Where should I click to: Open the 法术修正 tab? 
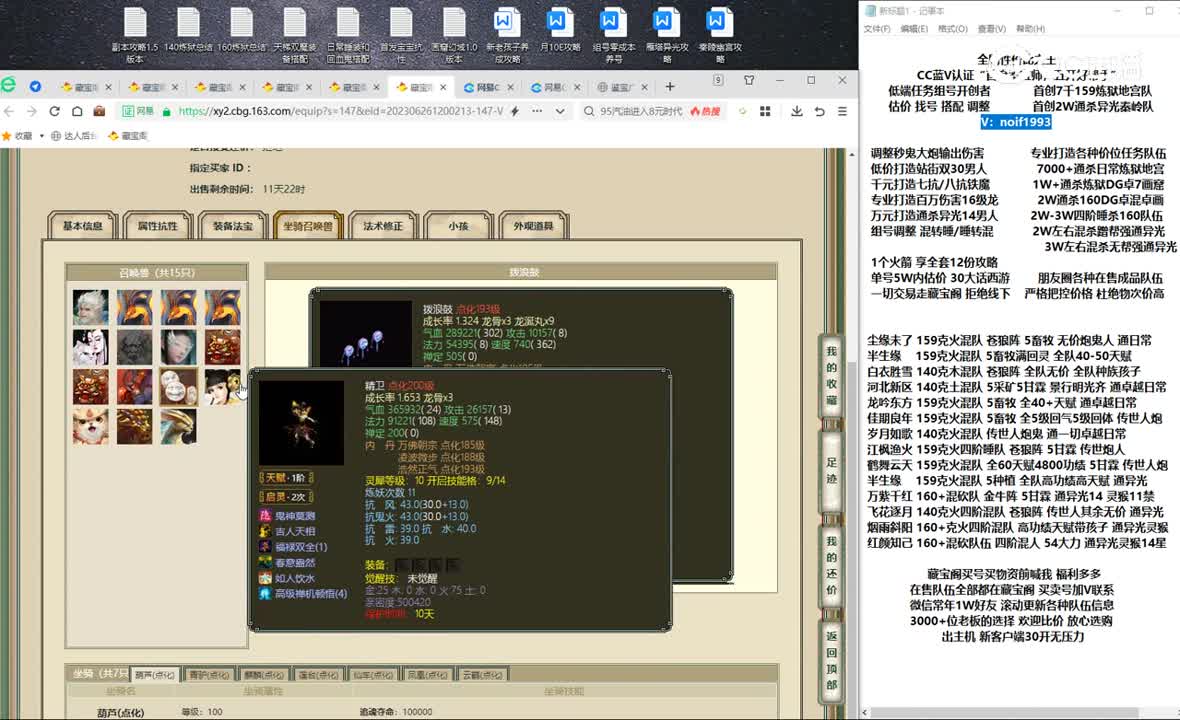click(x=383, y=226)
